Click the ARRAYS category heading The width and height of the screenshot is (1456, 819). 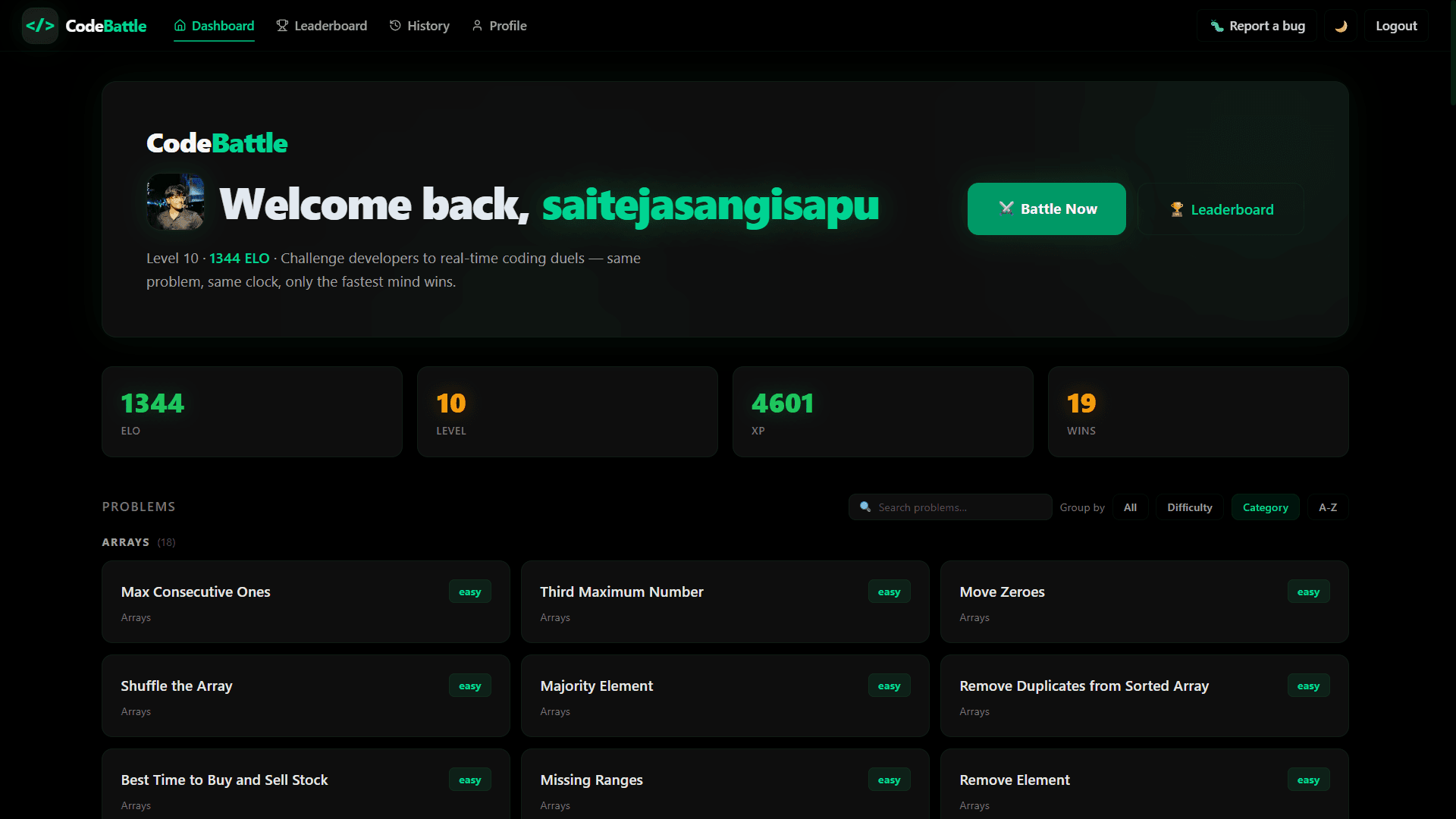126,542
